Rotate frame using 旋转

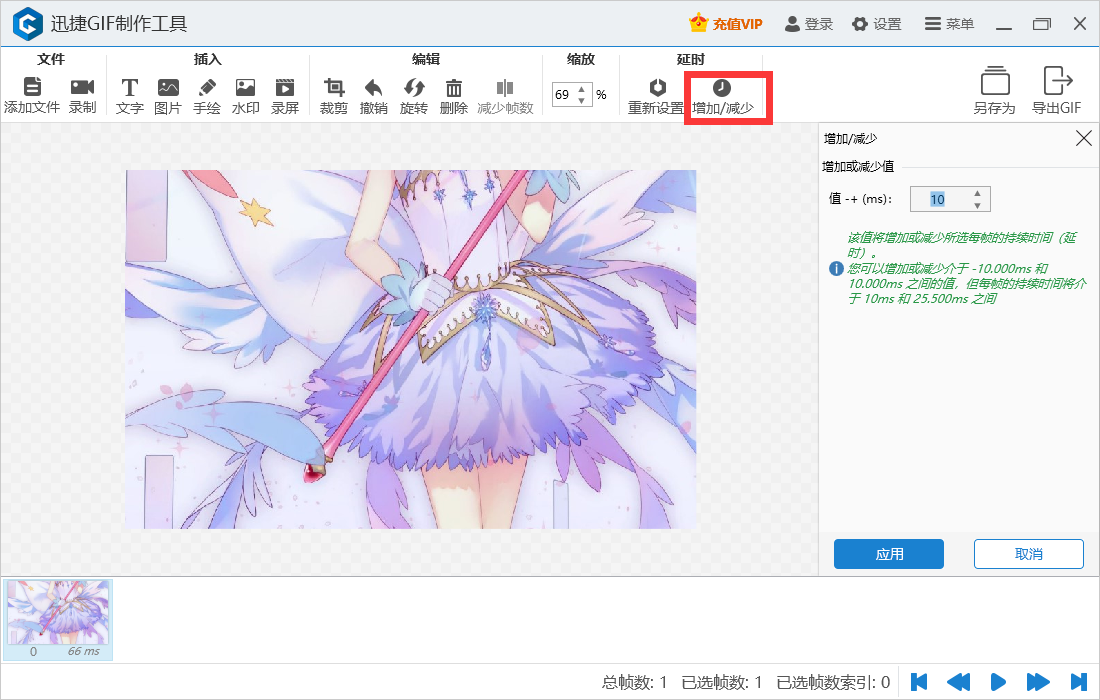[x=414, y=95]
